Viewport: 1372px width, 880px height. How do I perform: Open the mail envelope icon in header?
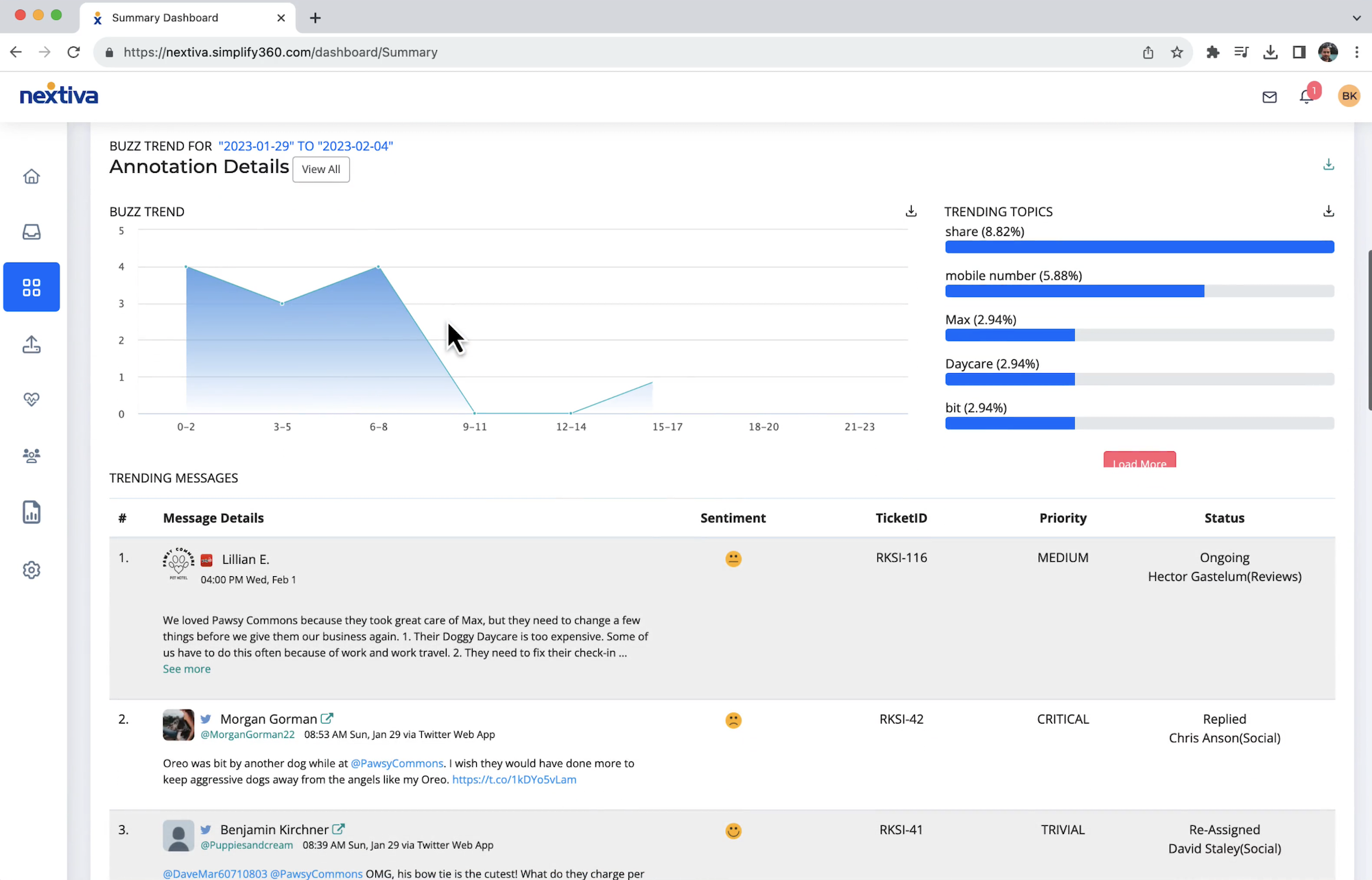pos(1270,97)
